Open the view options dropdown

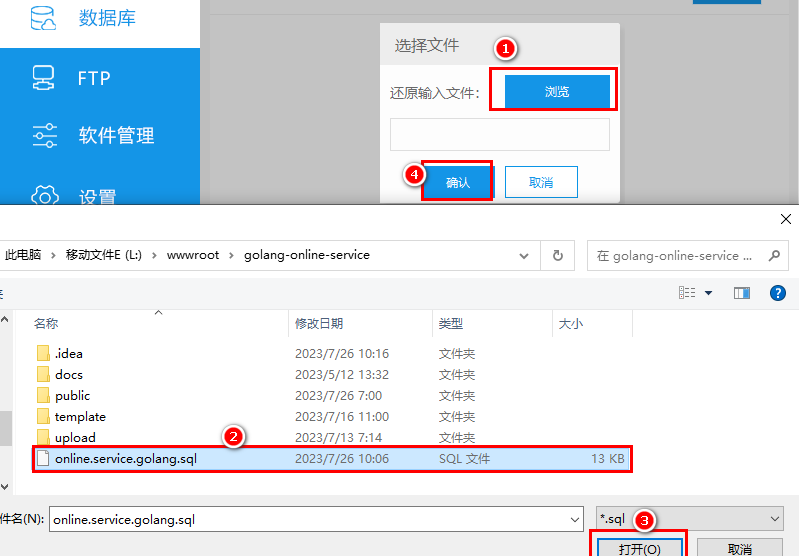[x=709, y=293]
